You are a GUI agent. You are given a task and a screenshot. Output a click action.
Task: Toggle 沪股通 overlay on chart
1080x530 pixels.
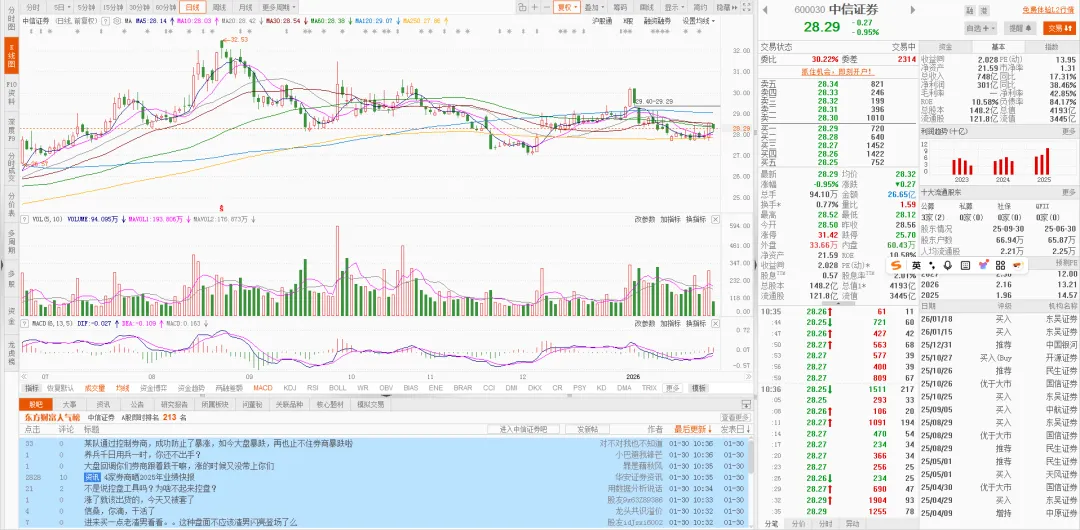pyautogui.click(x=602, y=21)
